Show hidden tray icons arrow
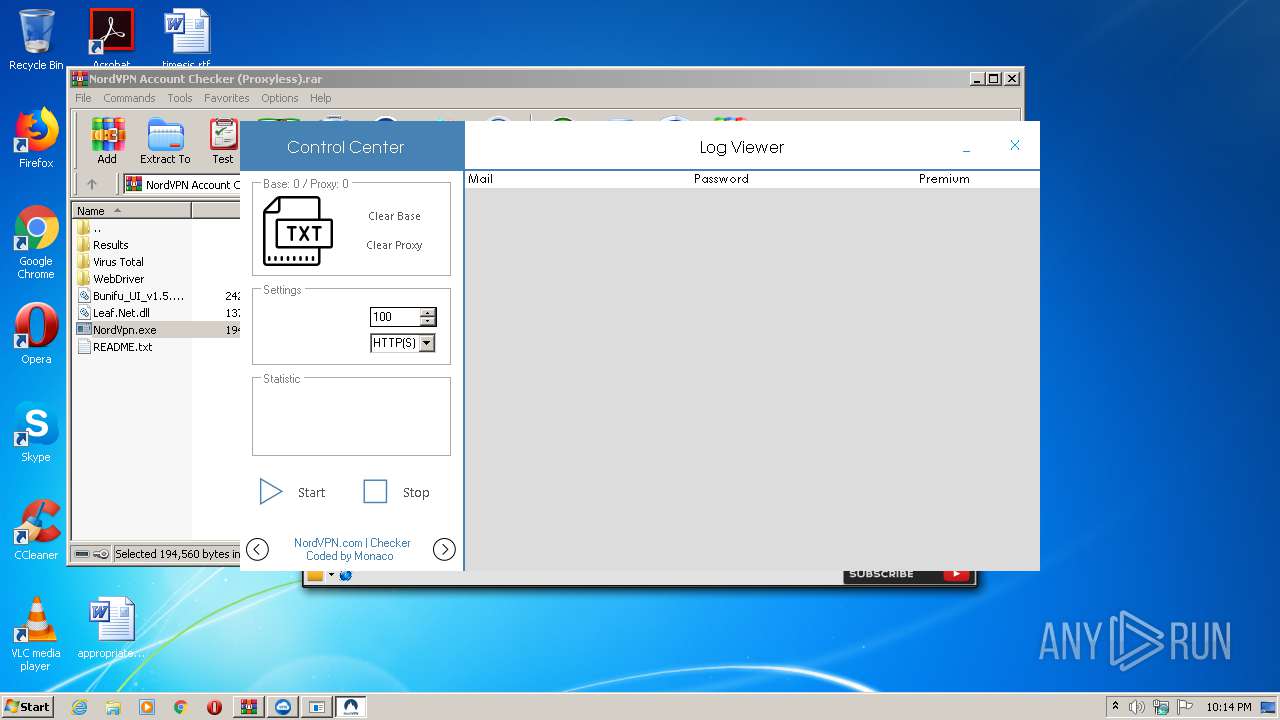Image resolution: width=1280 pixels, height=720 pixels. tap(1115, 706)
